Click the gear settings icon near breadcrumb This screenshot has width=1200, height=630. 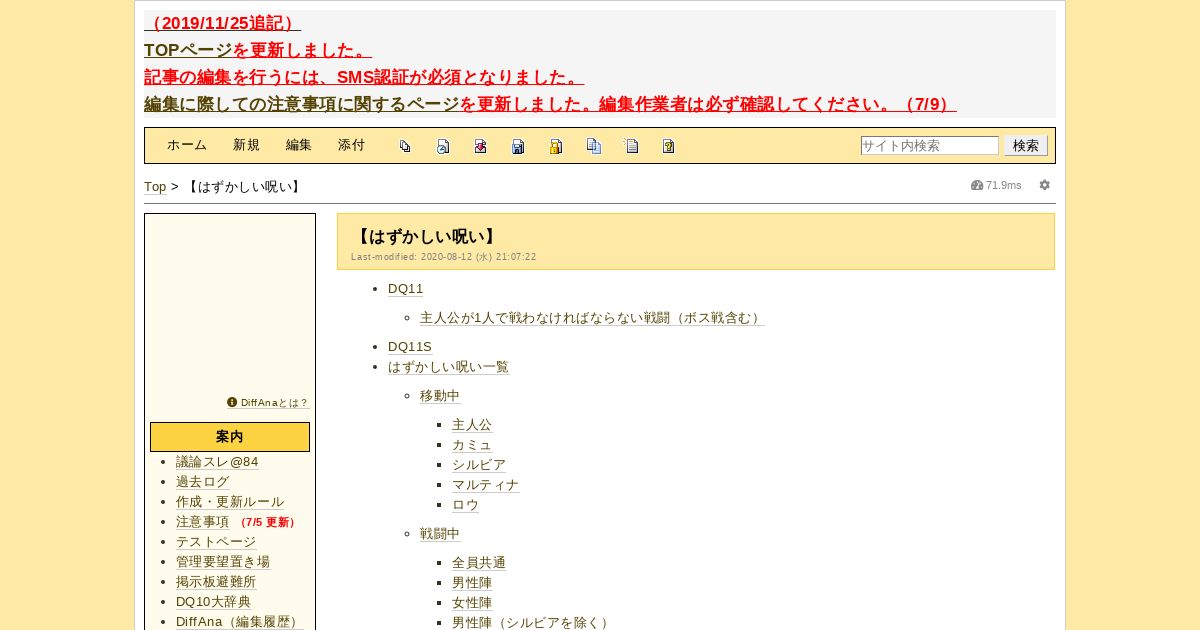(1045, 185)
